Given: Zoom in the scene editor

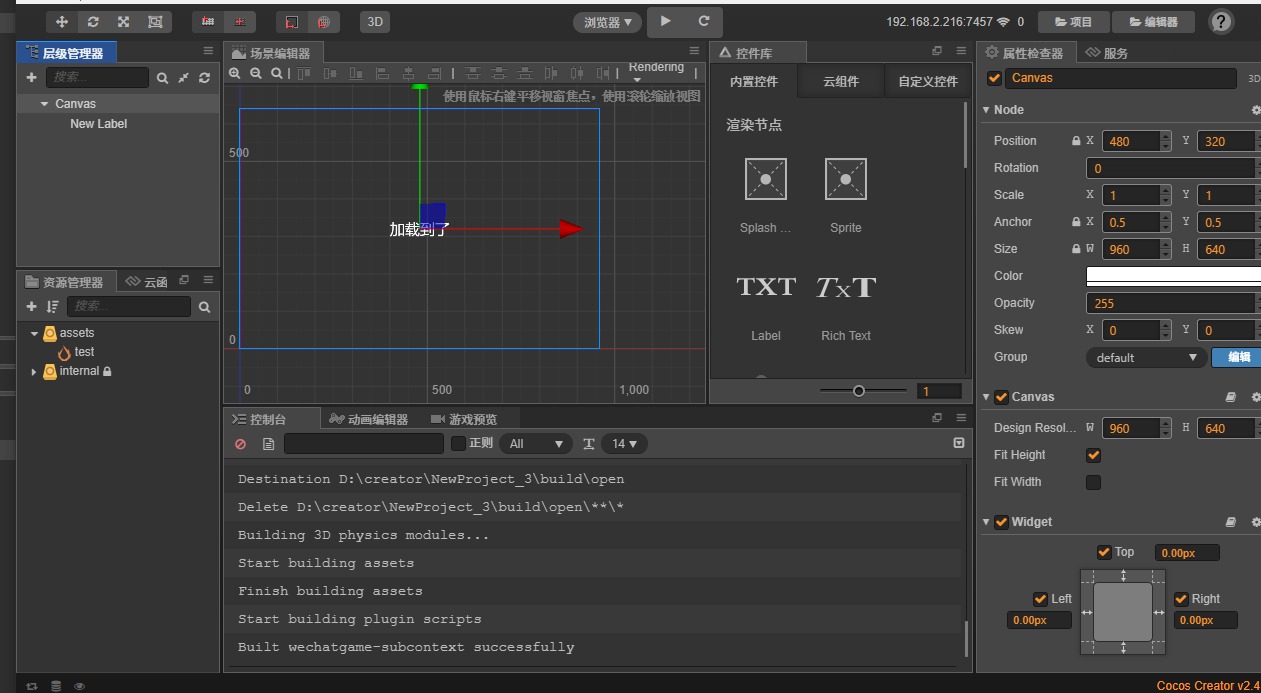Looking at the screenshot, I should pos(235,73).
